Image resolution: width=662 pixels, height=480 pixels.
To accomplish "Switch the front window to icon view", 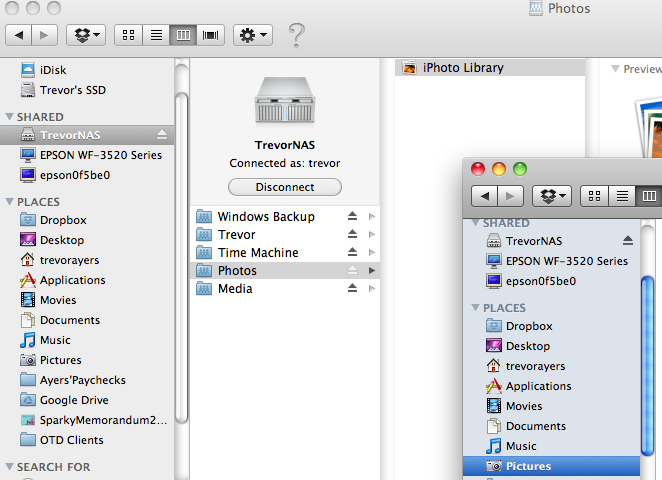I will [x=594, y=196].
